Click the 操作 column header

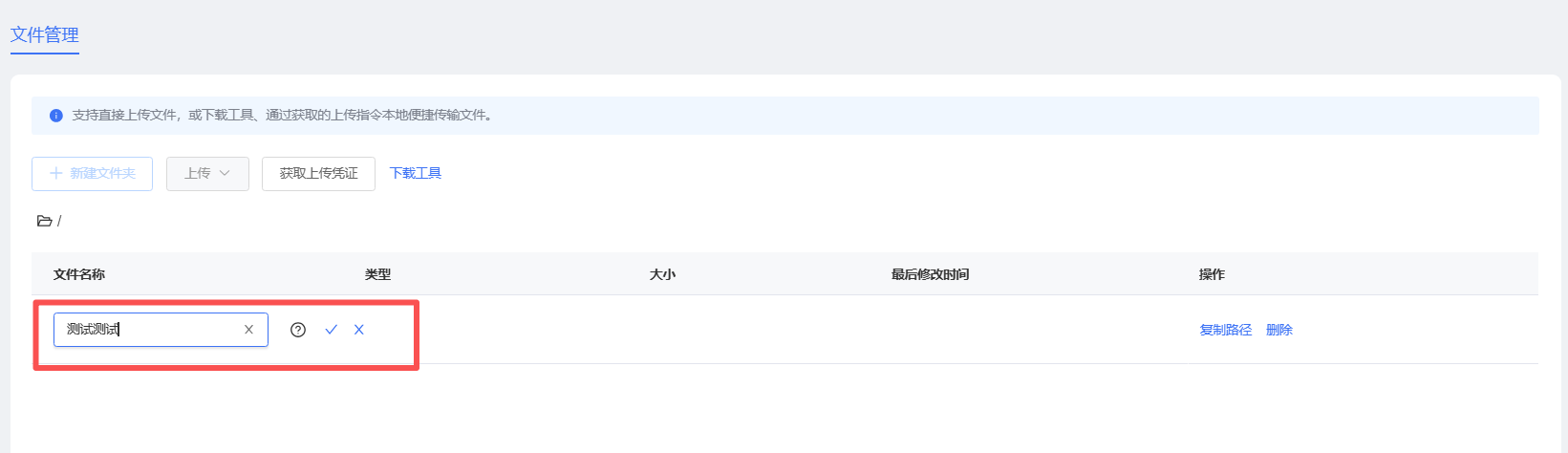click(x=1212, y=274)
